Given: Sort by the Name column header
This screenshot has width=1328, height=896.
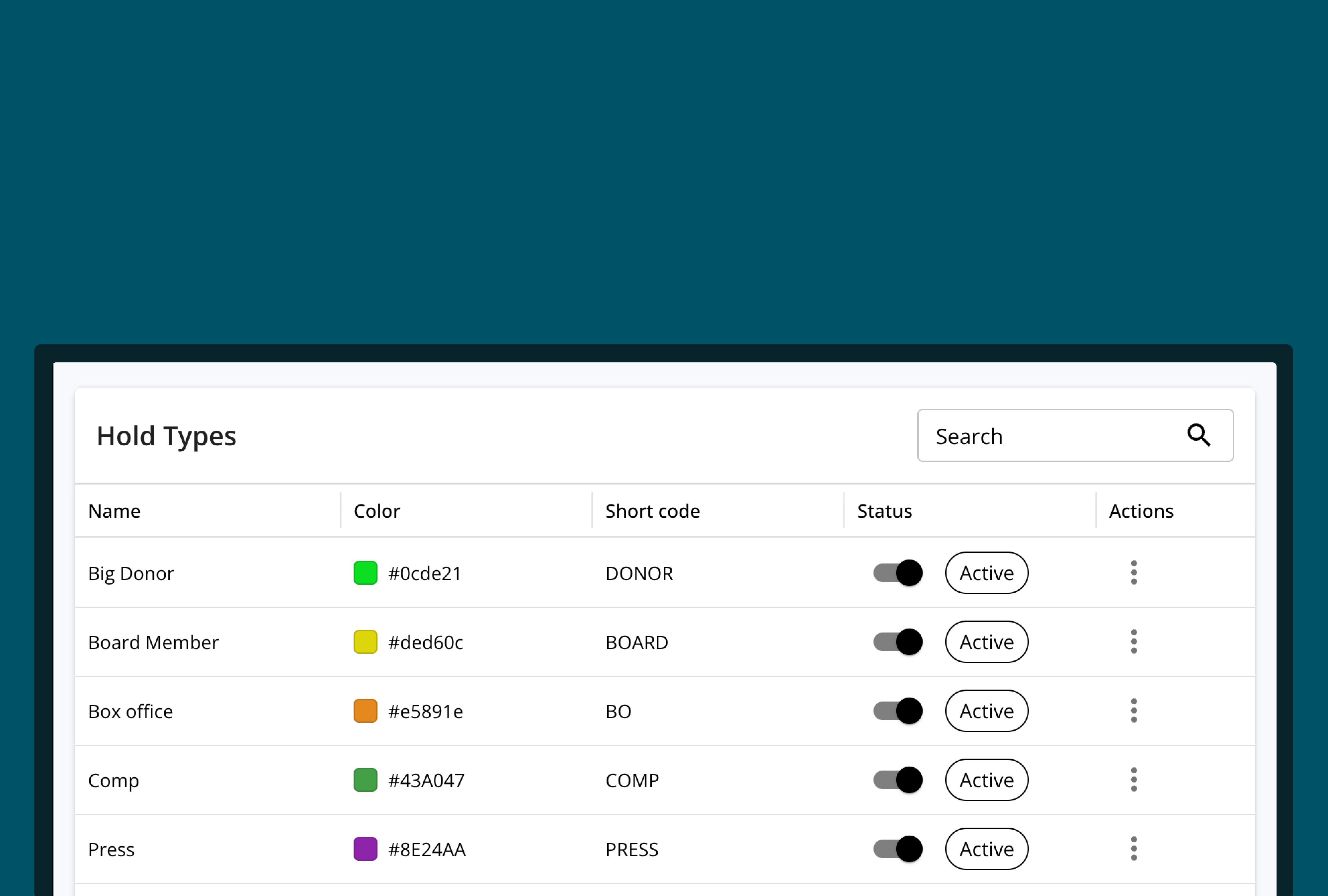Looking at the screenshot, I should (x=114, y=510).
